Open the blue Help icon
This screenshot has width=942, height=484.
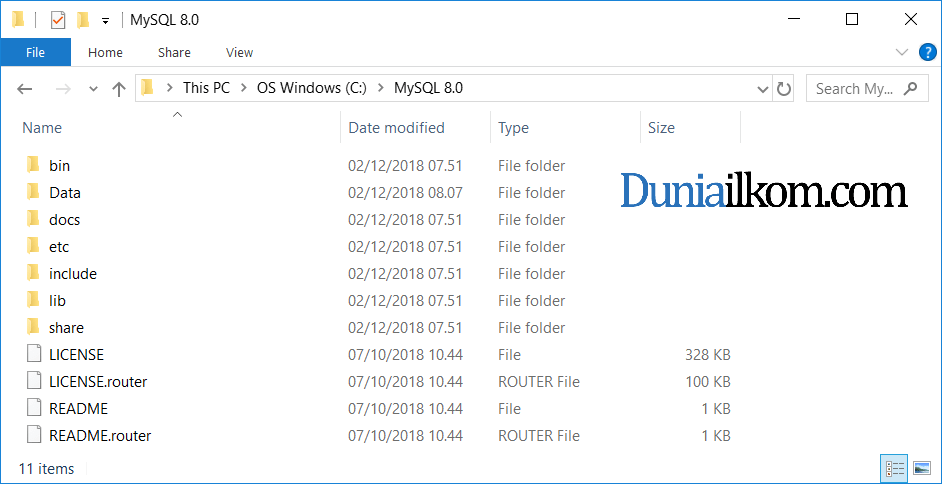click(x=928, y=52)
